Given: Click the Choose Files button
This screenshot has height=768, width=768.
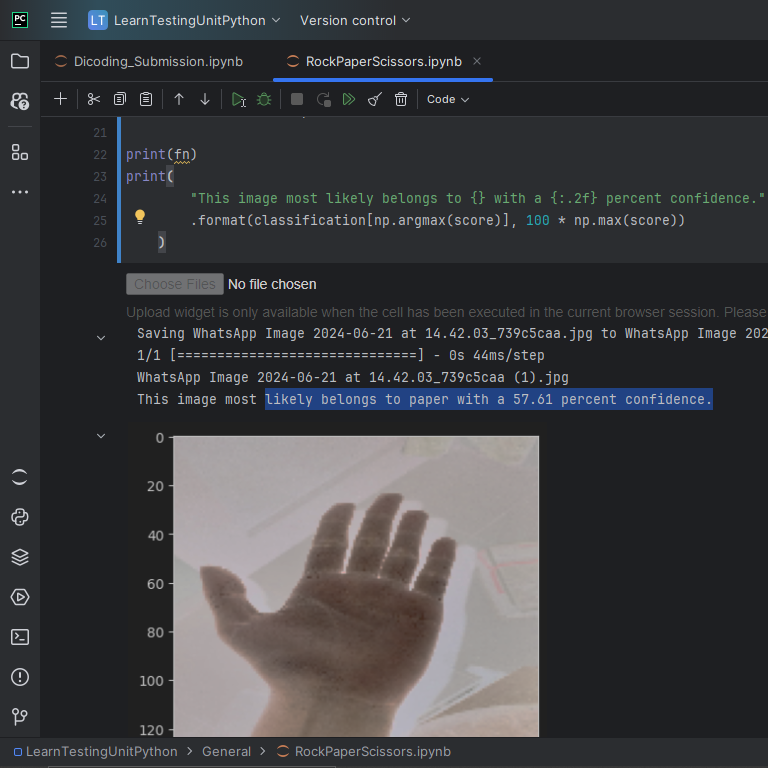Looking at the screenshot, I should (x=175, y=284).
